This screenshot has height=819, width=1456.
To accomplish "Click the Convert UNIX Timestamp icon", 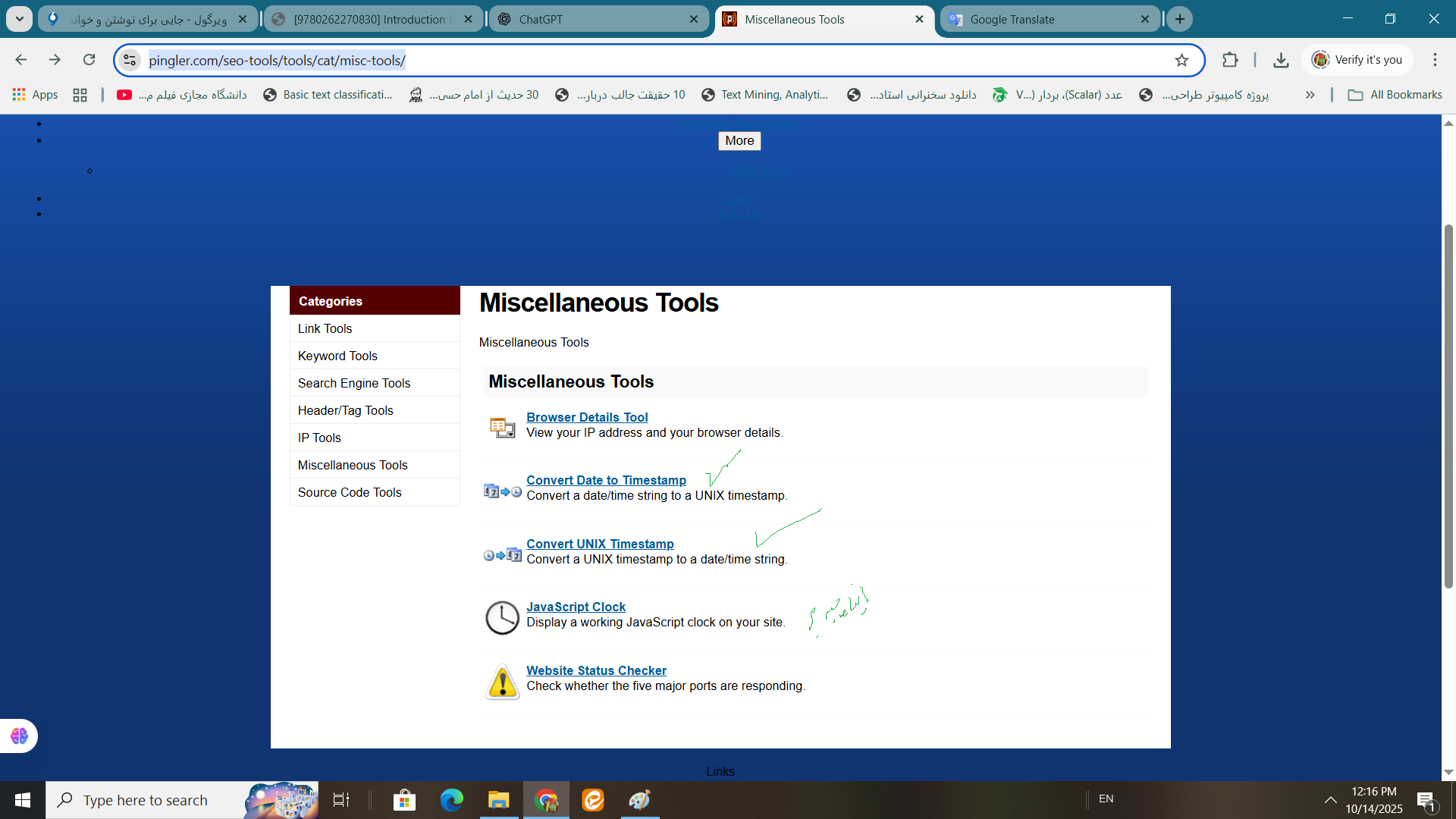I will 501,555.
